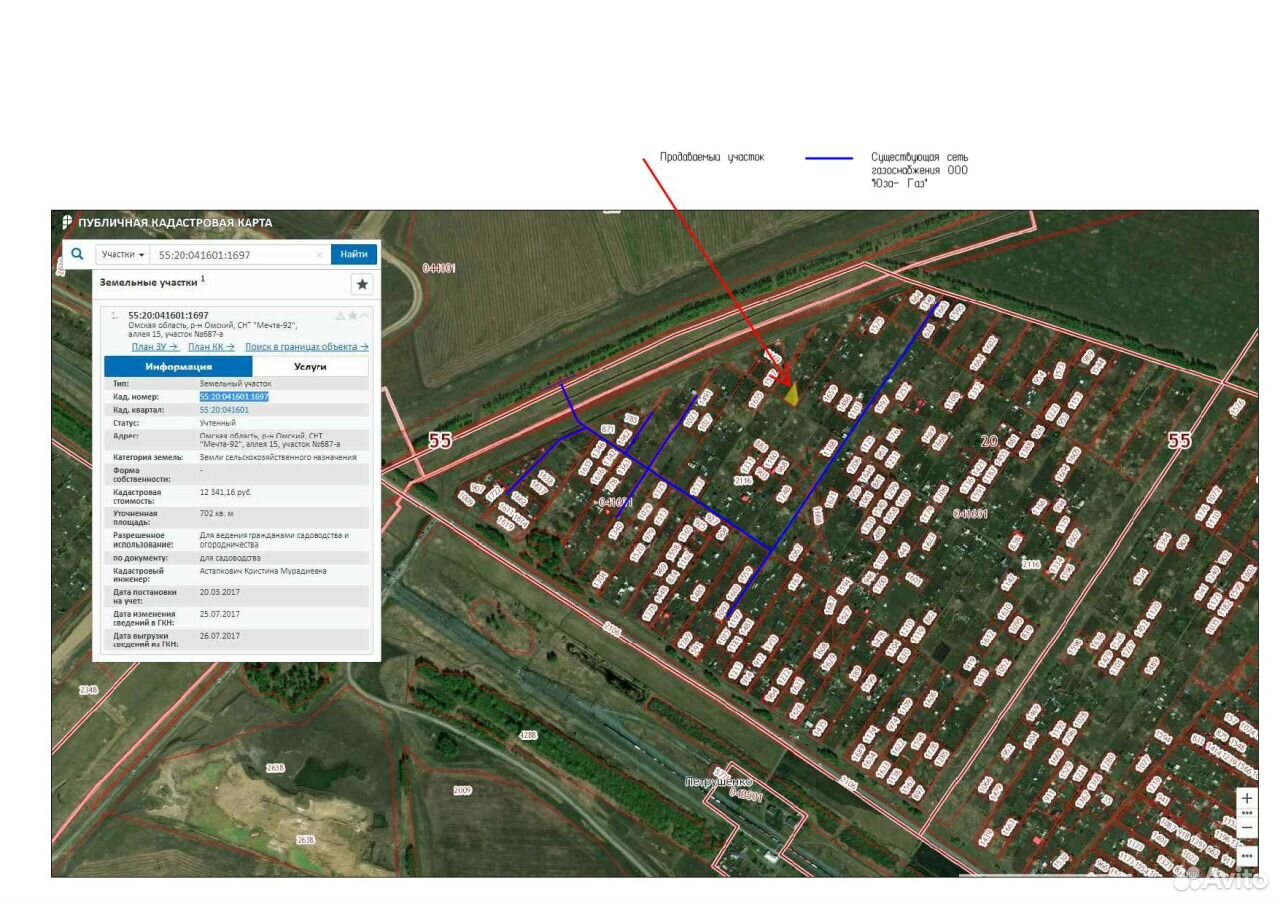
Task: Click the Найти search button
Action: [x=354, y=255]
